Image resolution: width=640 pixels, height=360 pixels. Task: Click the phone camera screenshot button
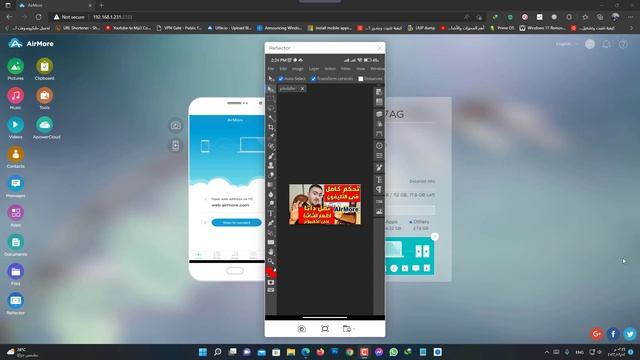pyautogui.click(x=176, y=126)
